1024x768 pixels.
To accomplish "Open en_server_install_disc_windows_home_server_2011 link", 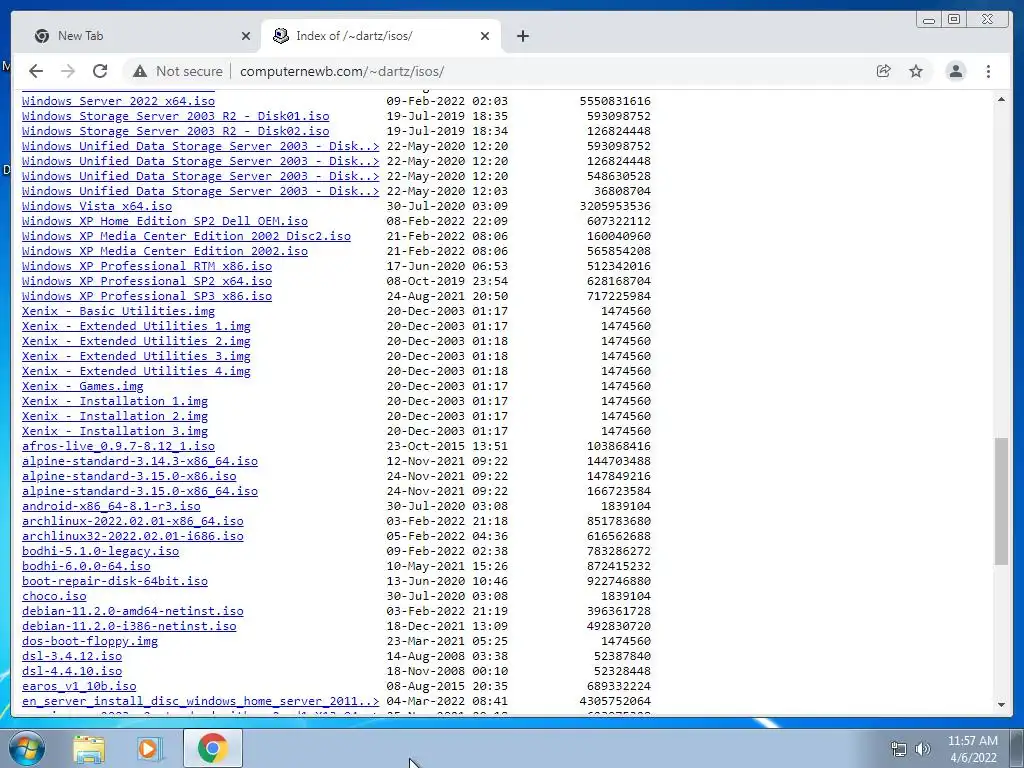I will tap(200, 702).
